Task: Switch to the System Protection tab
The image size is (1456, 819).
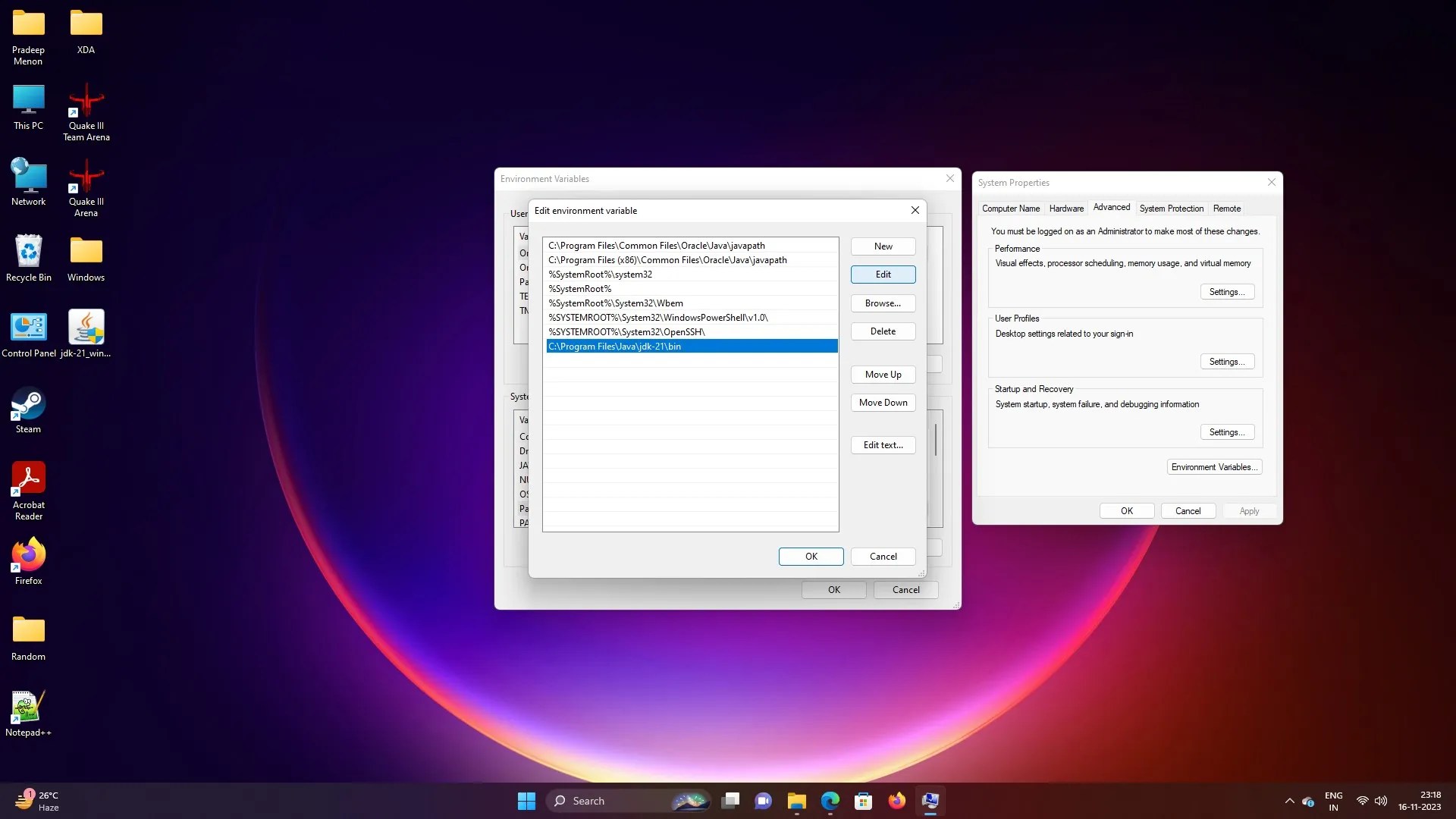Action: coord(1171,208)
